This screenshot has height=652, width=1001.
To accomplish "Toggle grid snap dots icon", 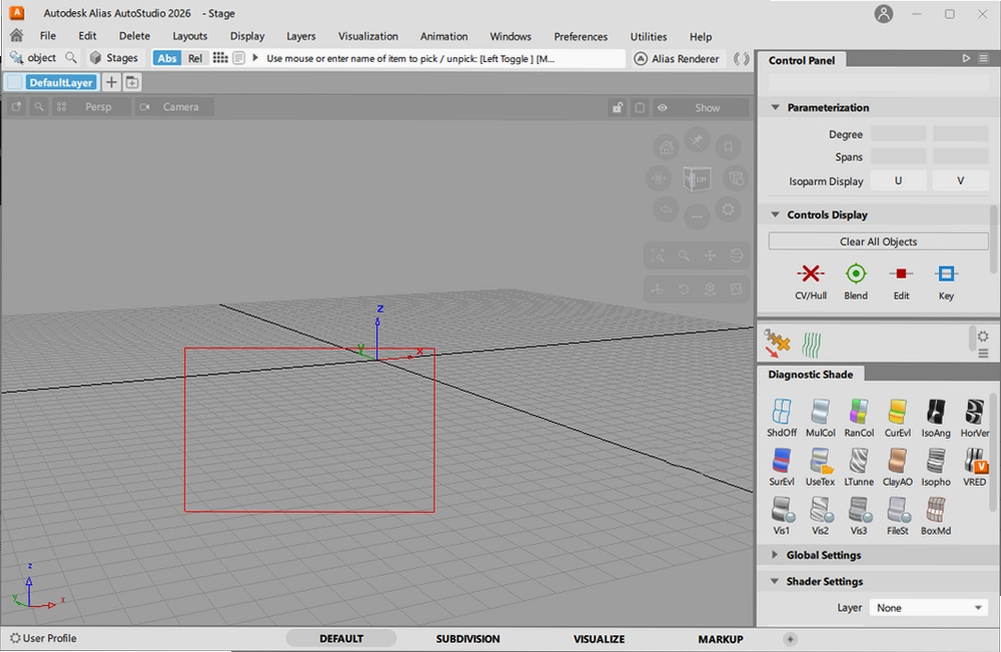I will (x=220, y=58).
